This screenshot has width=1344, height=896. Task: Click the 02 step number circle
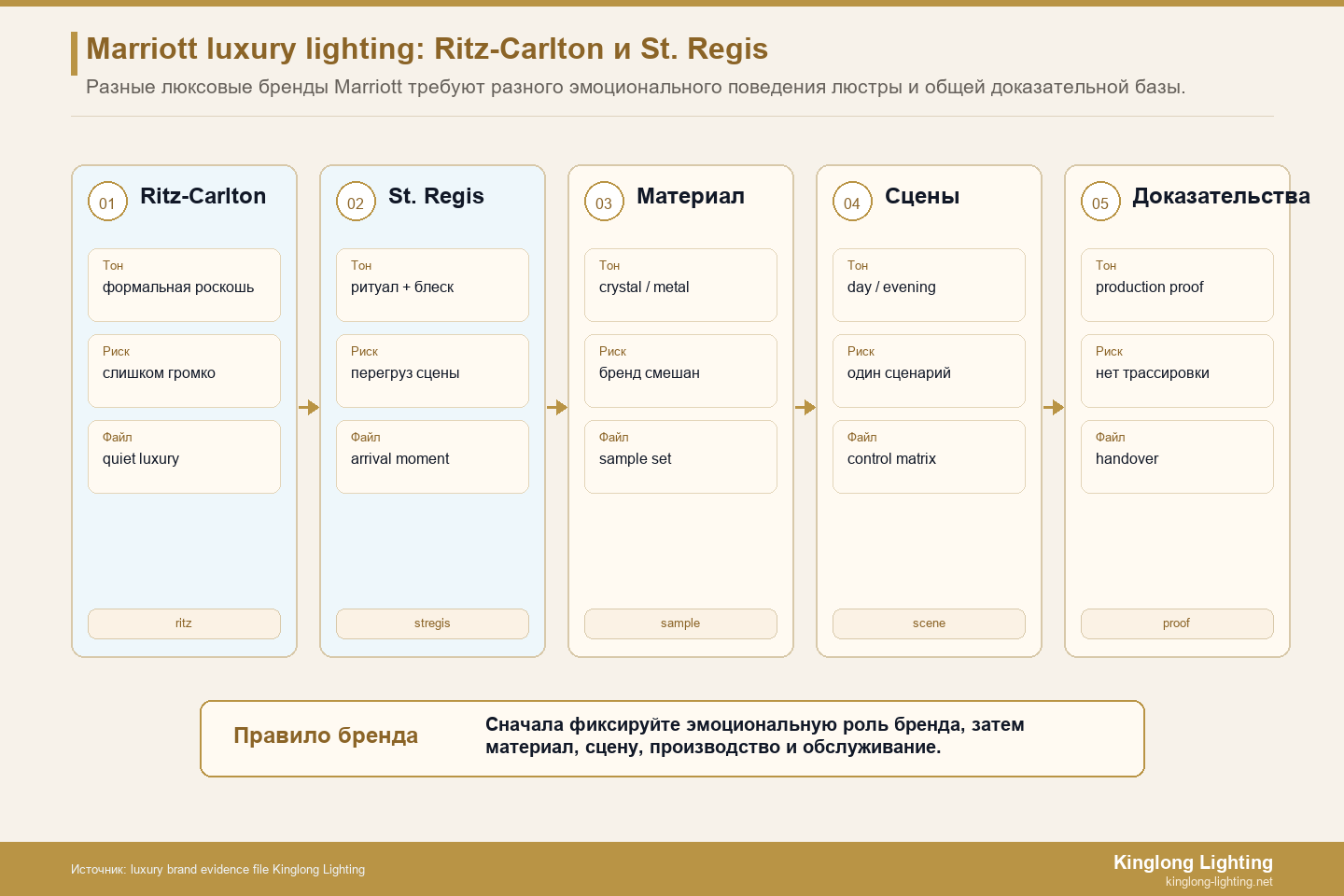356,202
